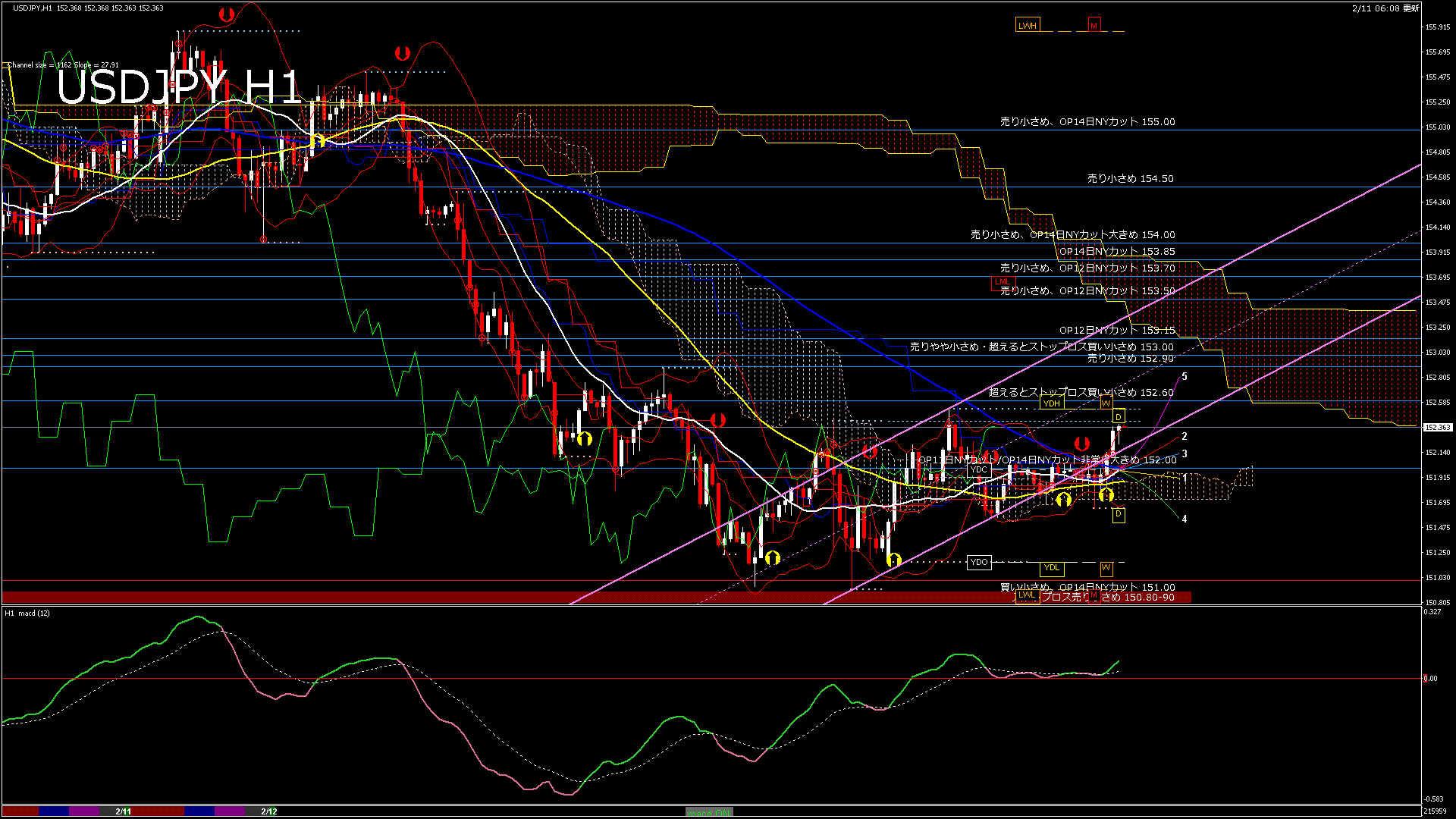The height and width of the screenshot is (819, 1456).
Task: Select the H1 macd (12) indicator label
Action: point(27,613)
